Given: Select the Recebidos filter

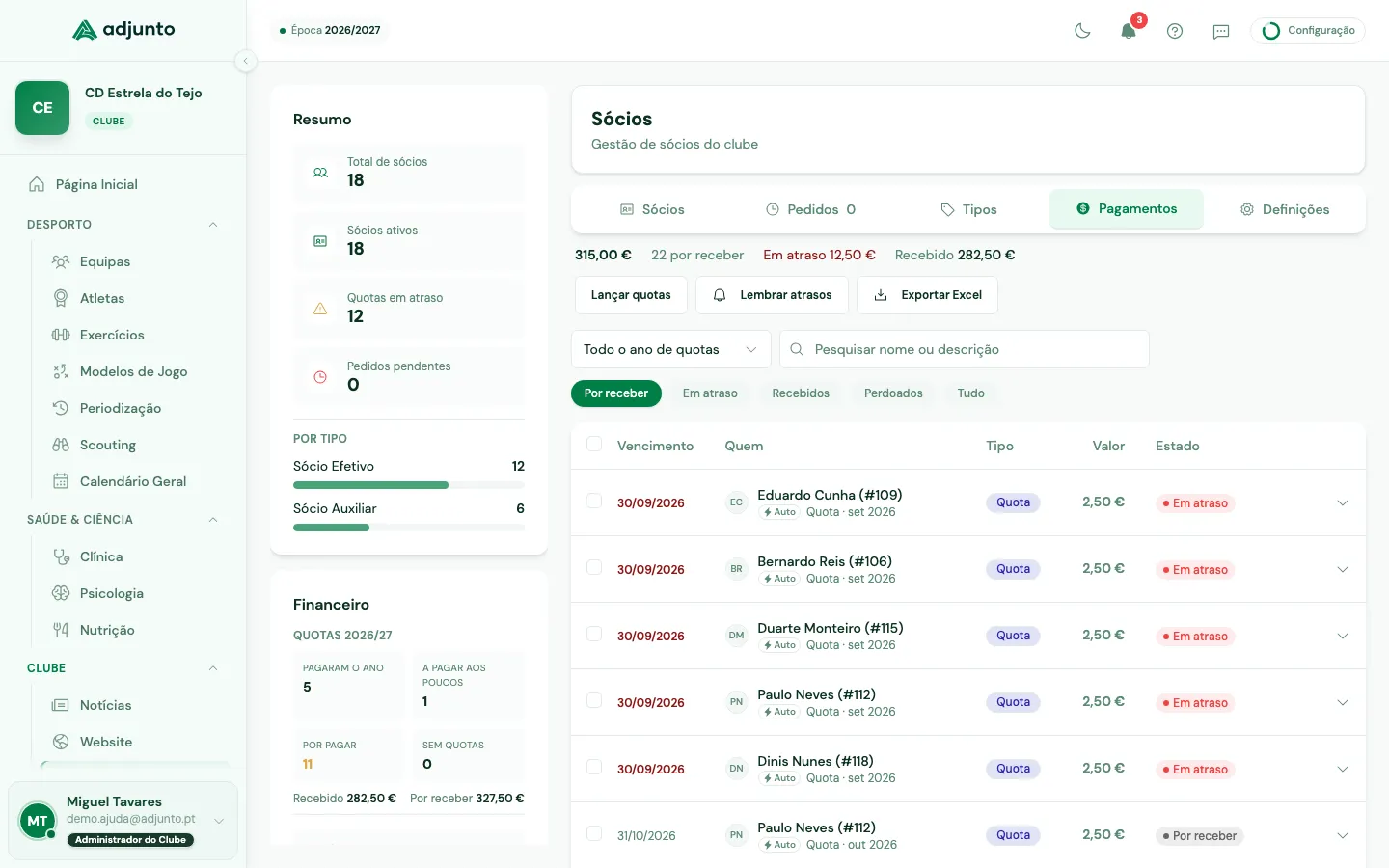Looking at the screenshot, I should pyautogui.click(x=801, y=393).
